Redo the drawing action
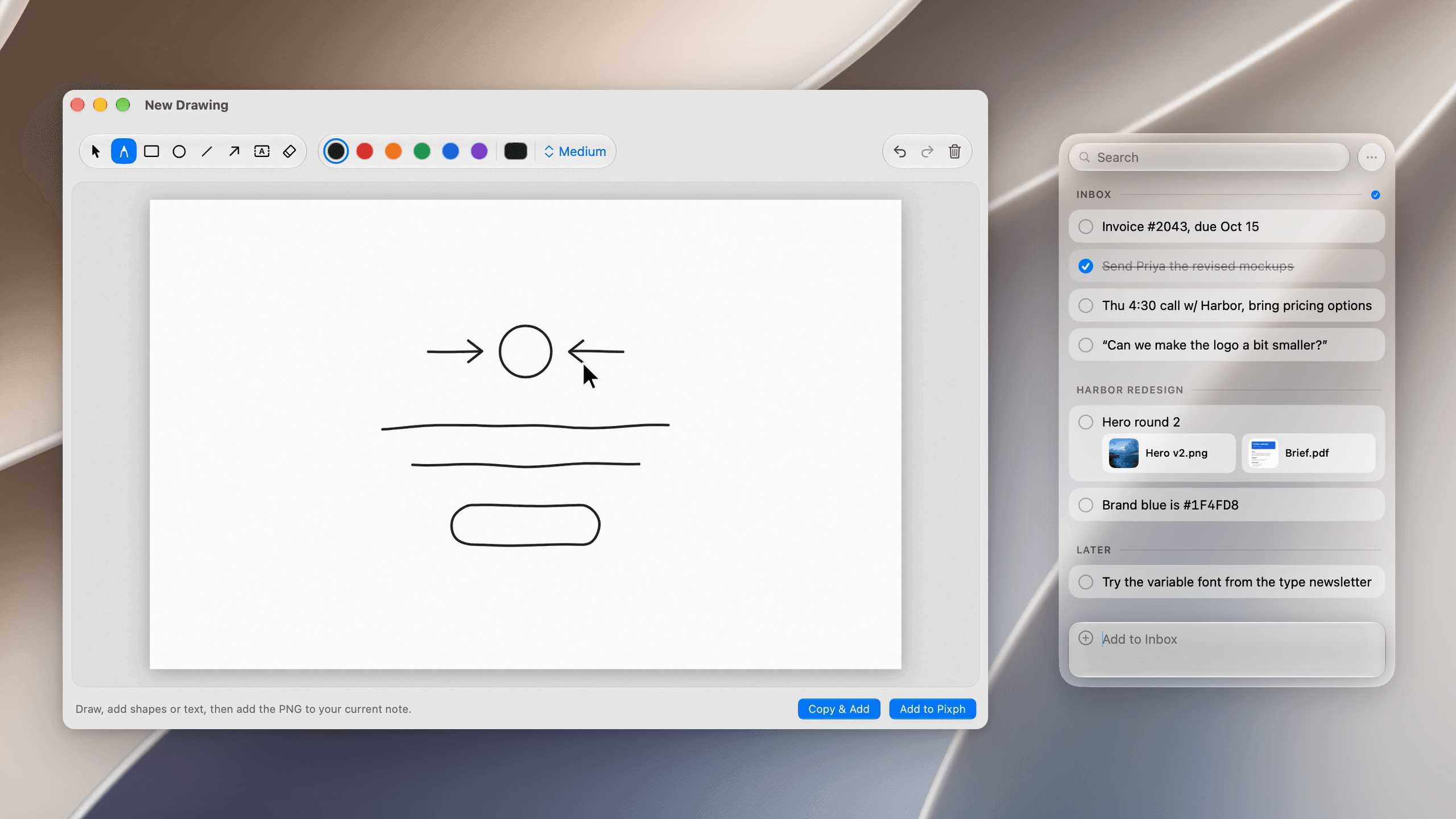1456x819 pixels. pos(927,151)
